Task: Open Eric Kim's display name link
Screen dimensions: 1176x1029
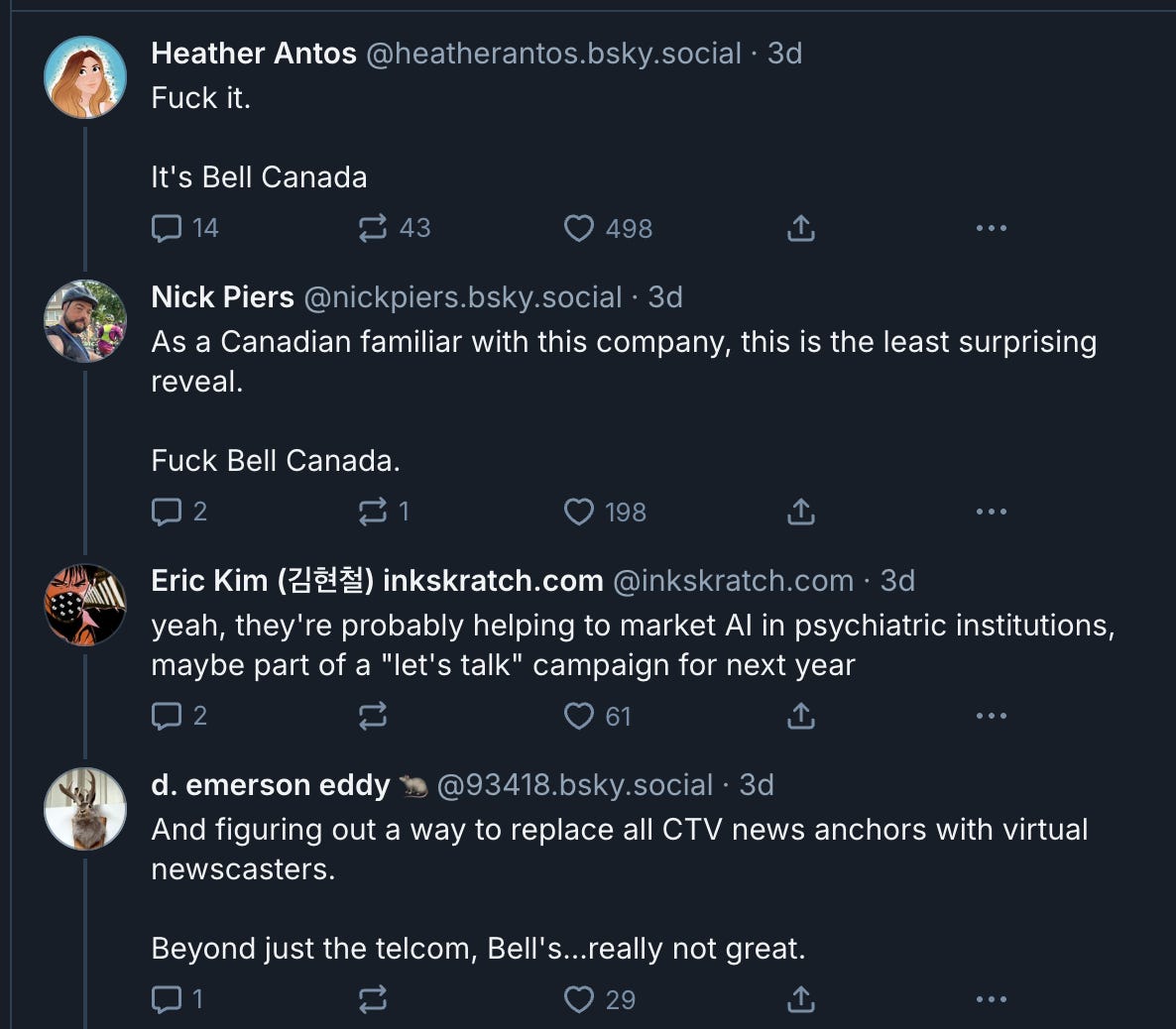Action: pos(377,581)
